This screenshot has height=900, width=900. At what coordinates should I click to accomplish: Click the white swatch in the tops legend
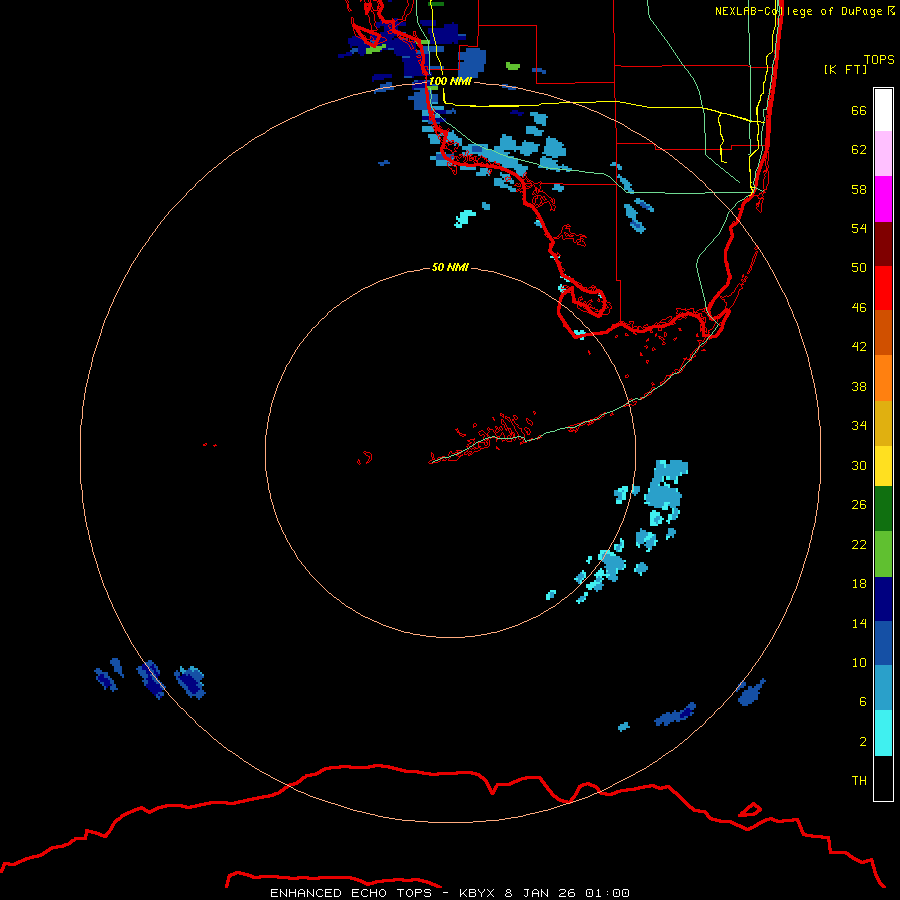point(883,110)
